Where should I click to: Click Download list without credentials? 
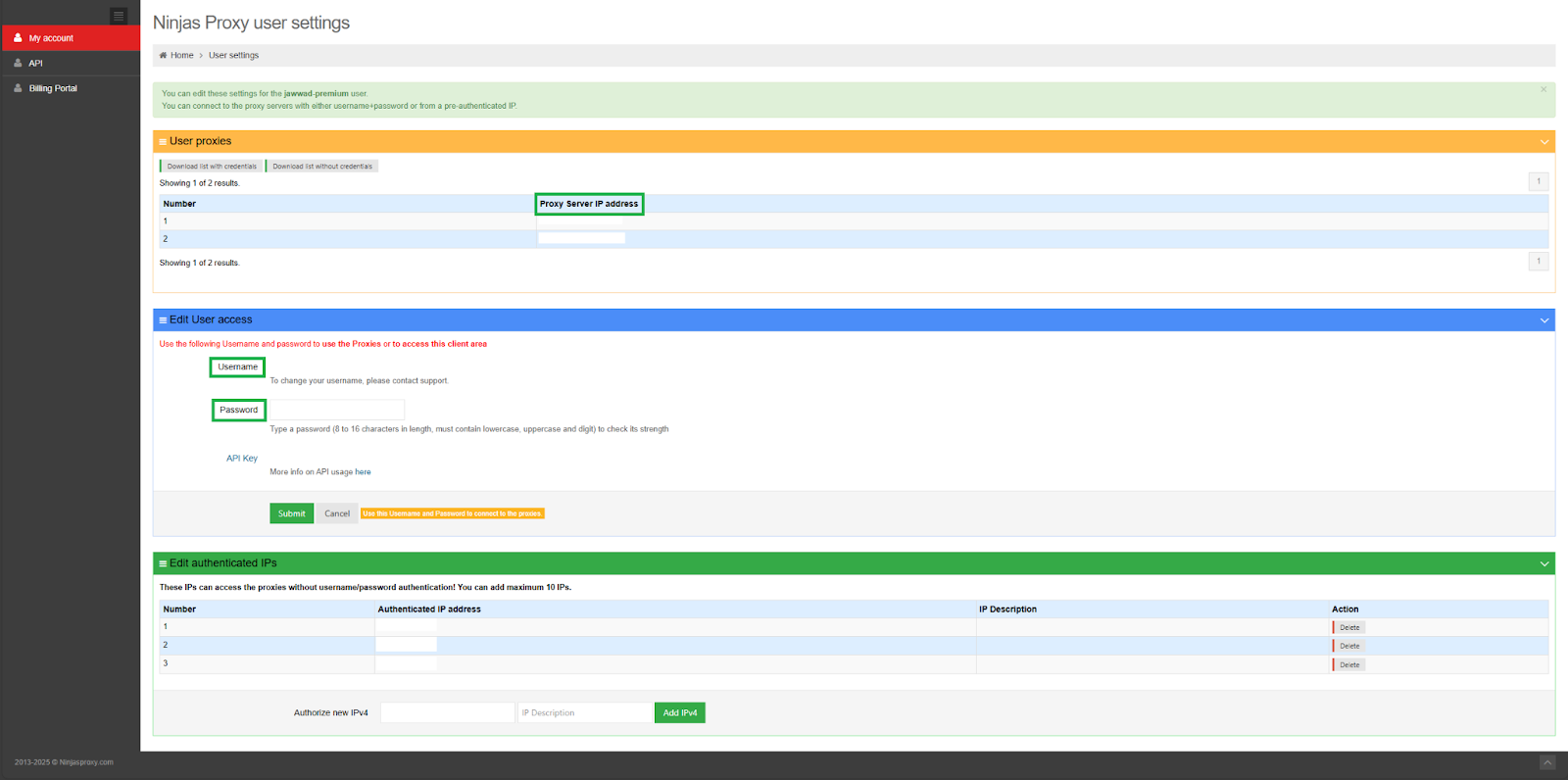tap(321, 166)
